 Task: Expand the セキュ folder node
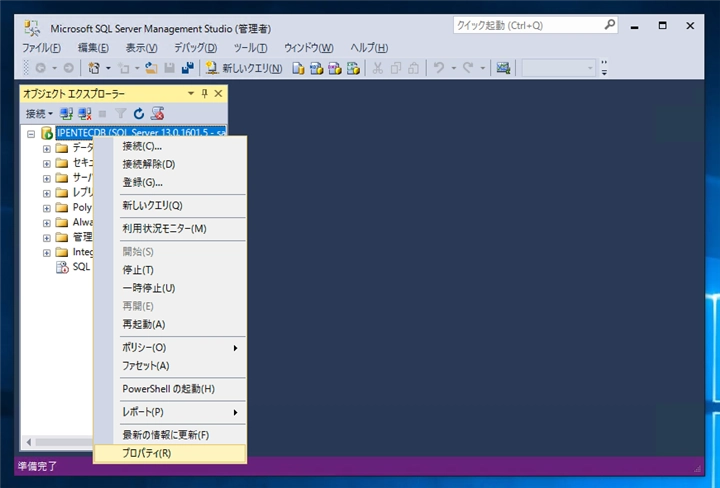46,163
